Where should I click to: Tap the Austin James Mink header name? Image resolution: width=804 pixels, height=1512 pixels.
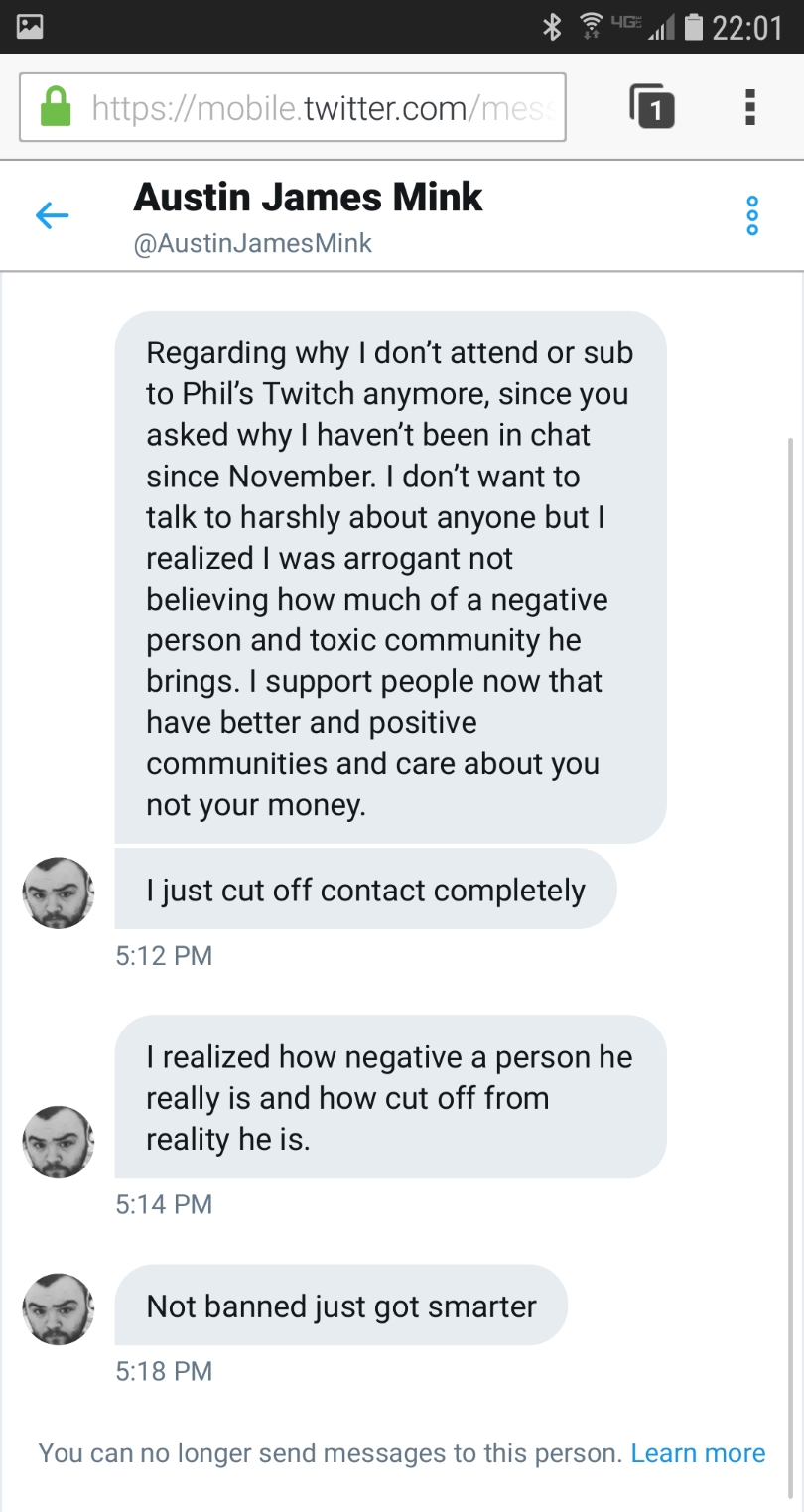pyautogui.click(x=308, y=197)
